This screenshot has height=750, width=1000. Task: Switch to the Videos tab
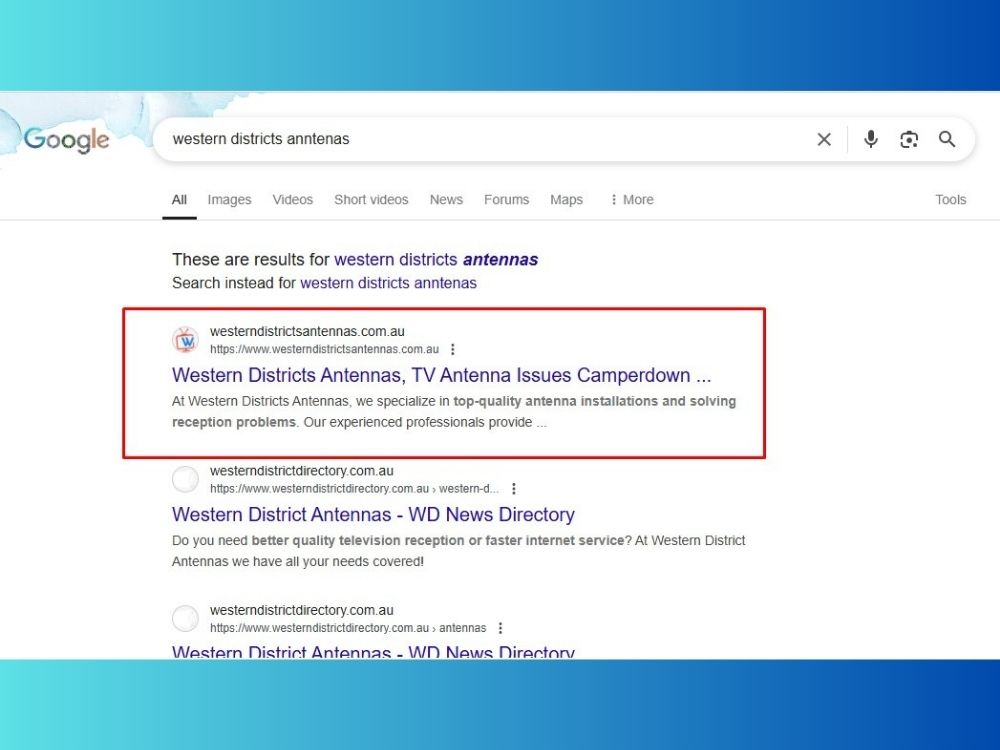(x=293, y=200)
